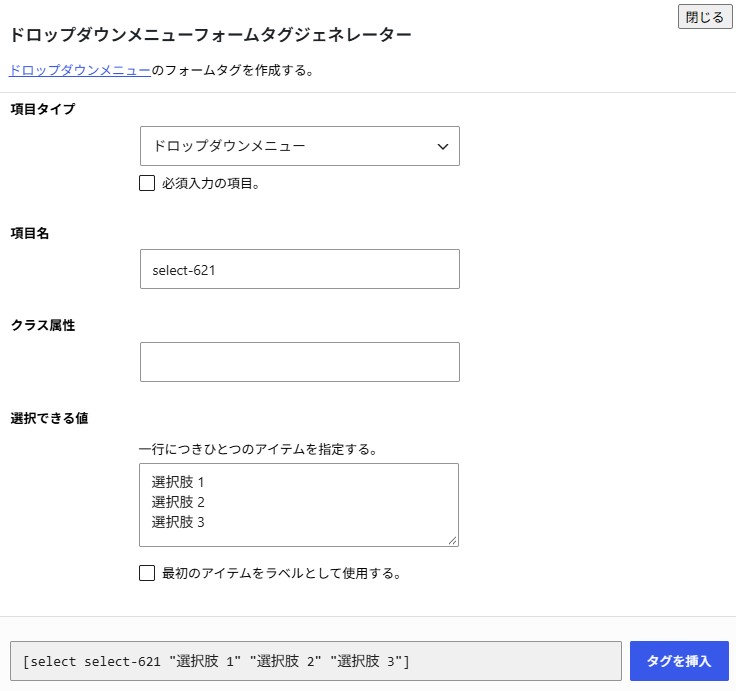Focus the 項目名 field containing select-621
Screen dimensions: 736x691
(299, 269)
